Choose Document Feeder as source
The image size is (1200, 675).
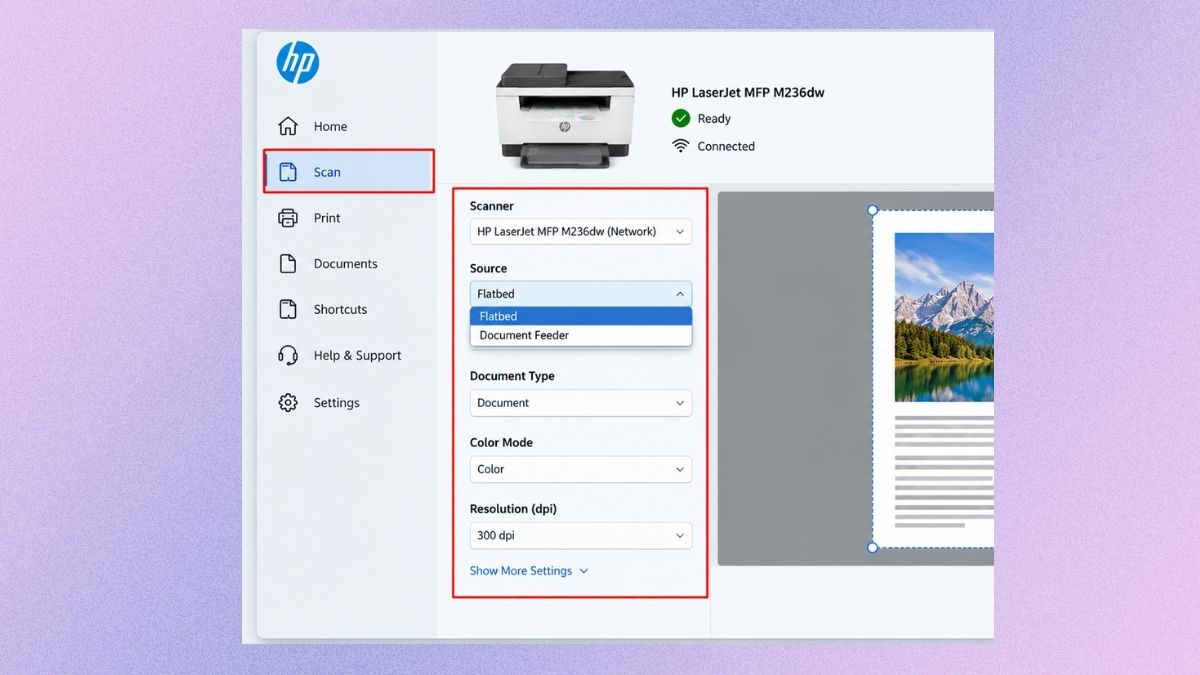click(581, 335)
